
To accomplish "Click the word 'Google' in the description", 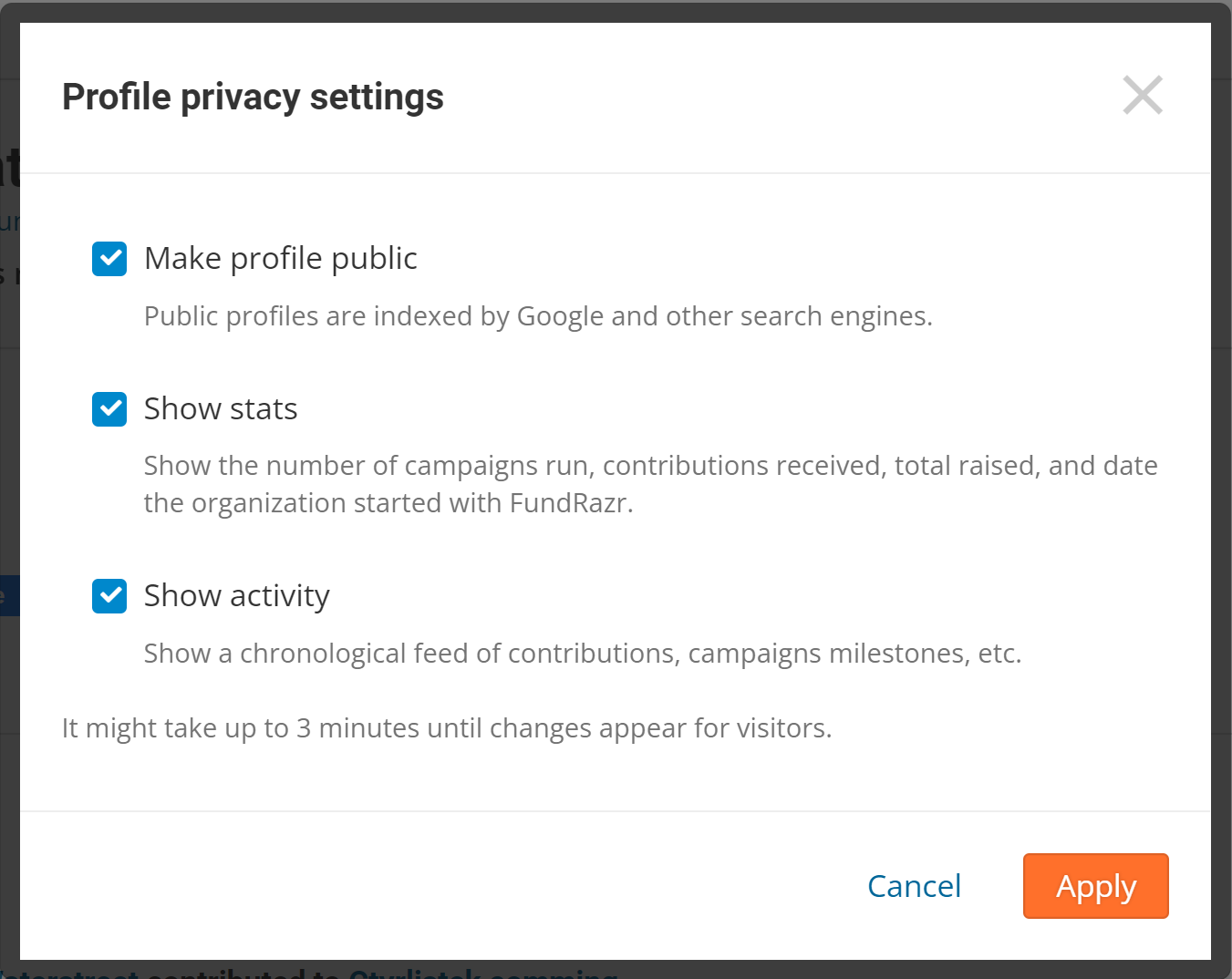I will click(x=560, y=316).
